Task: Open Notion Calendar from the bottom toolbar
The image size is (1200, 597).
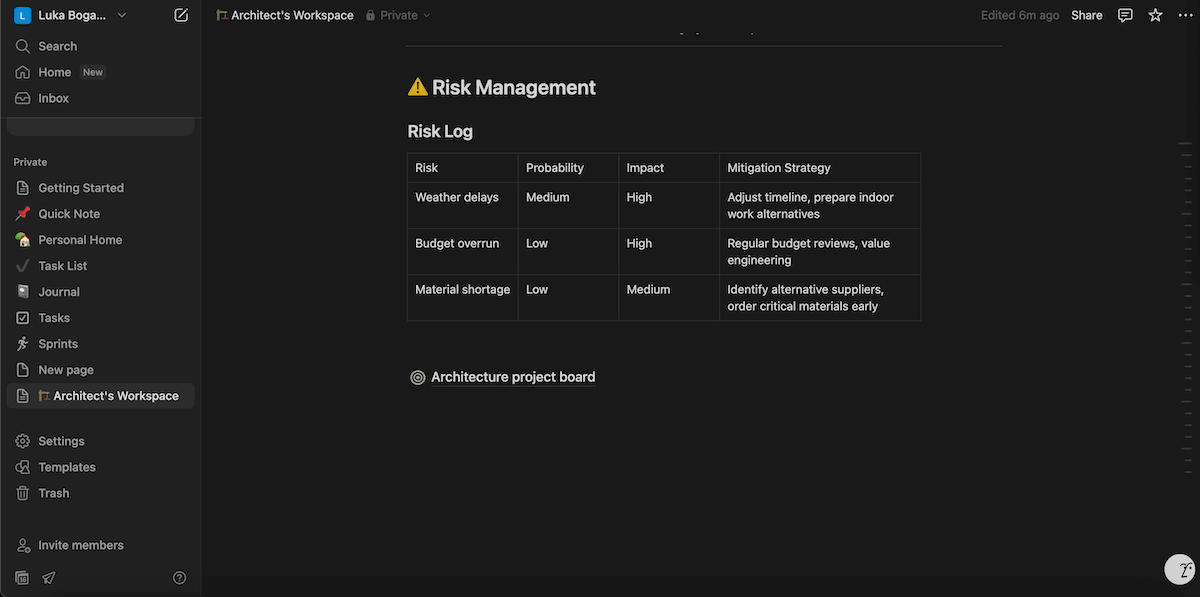Action: 20,577
